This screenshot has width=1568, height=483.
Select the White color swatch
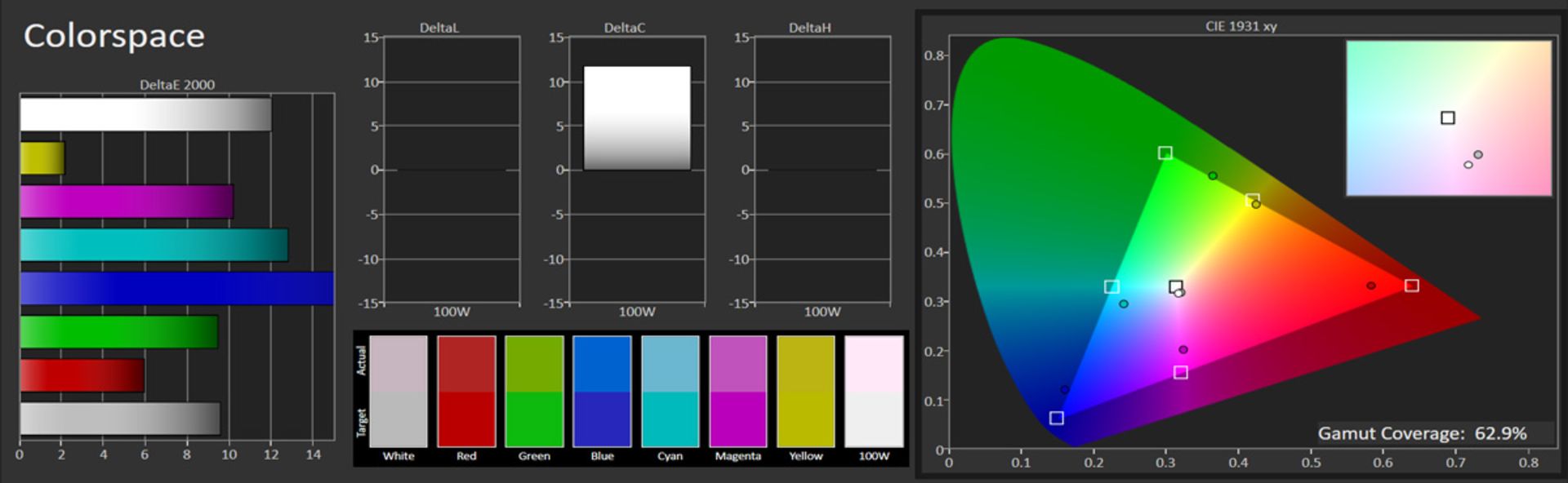(399, 392)
